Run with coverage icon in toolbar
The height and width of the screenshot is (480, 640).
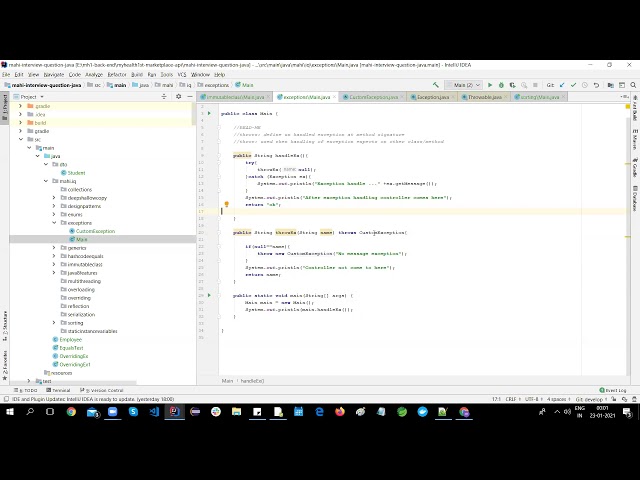pyautogui.click(x=512, y=85)
